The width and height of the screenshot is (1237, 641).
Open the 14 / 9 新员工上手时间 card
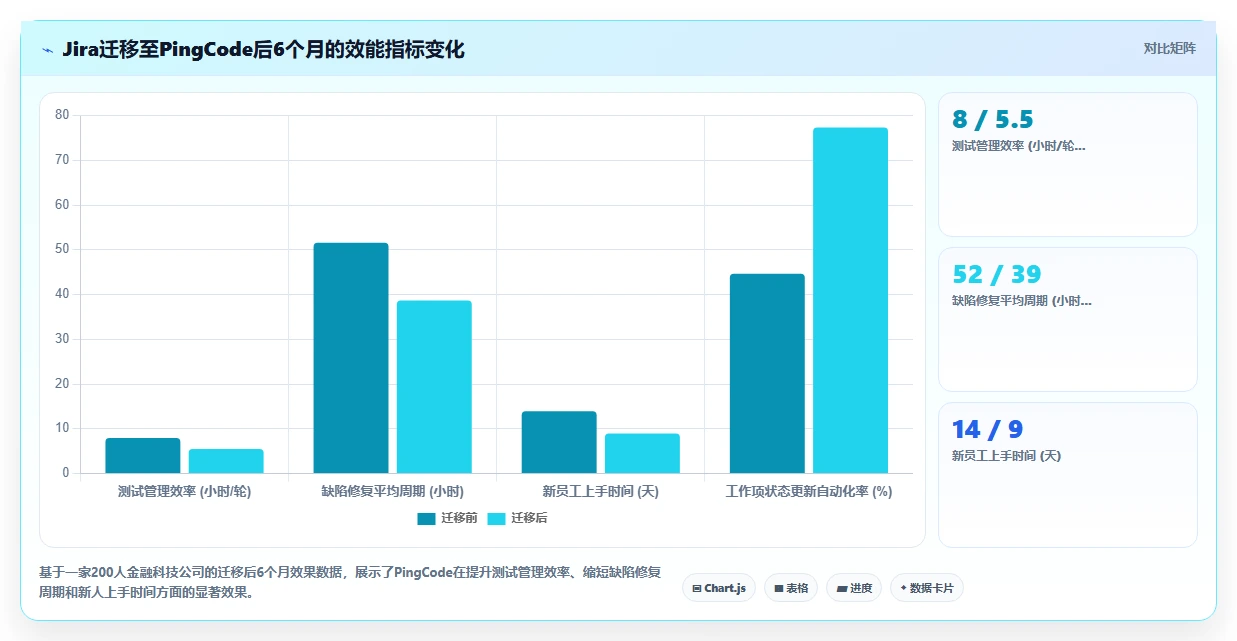[x=1067, y=475]
